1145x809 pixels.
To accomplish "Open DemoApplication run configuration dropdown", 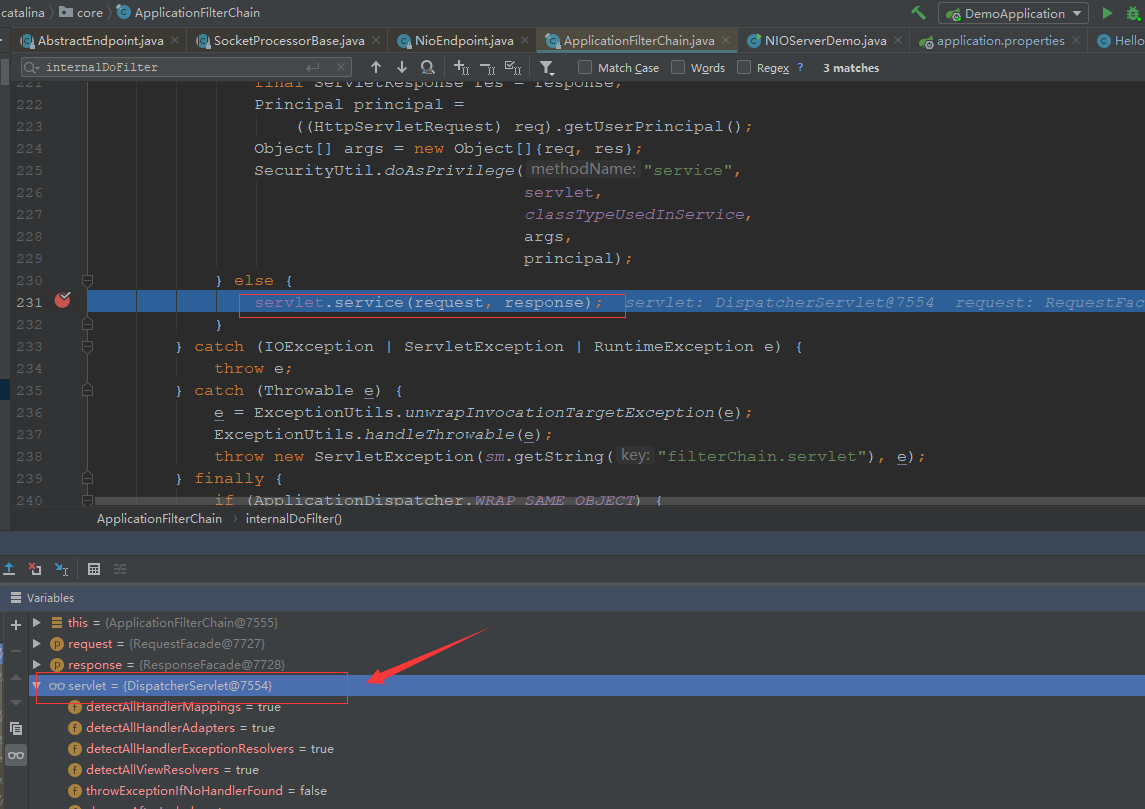I will tap(1014, 13).
